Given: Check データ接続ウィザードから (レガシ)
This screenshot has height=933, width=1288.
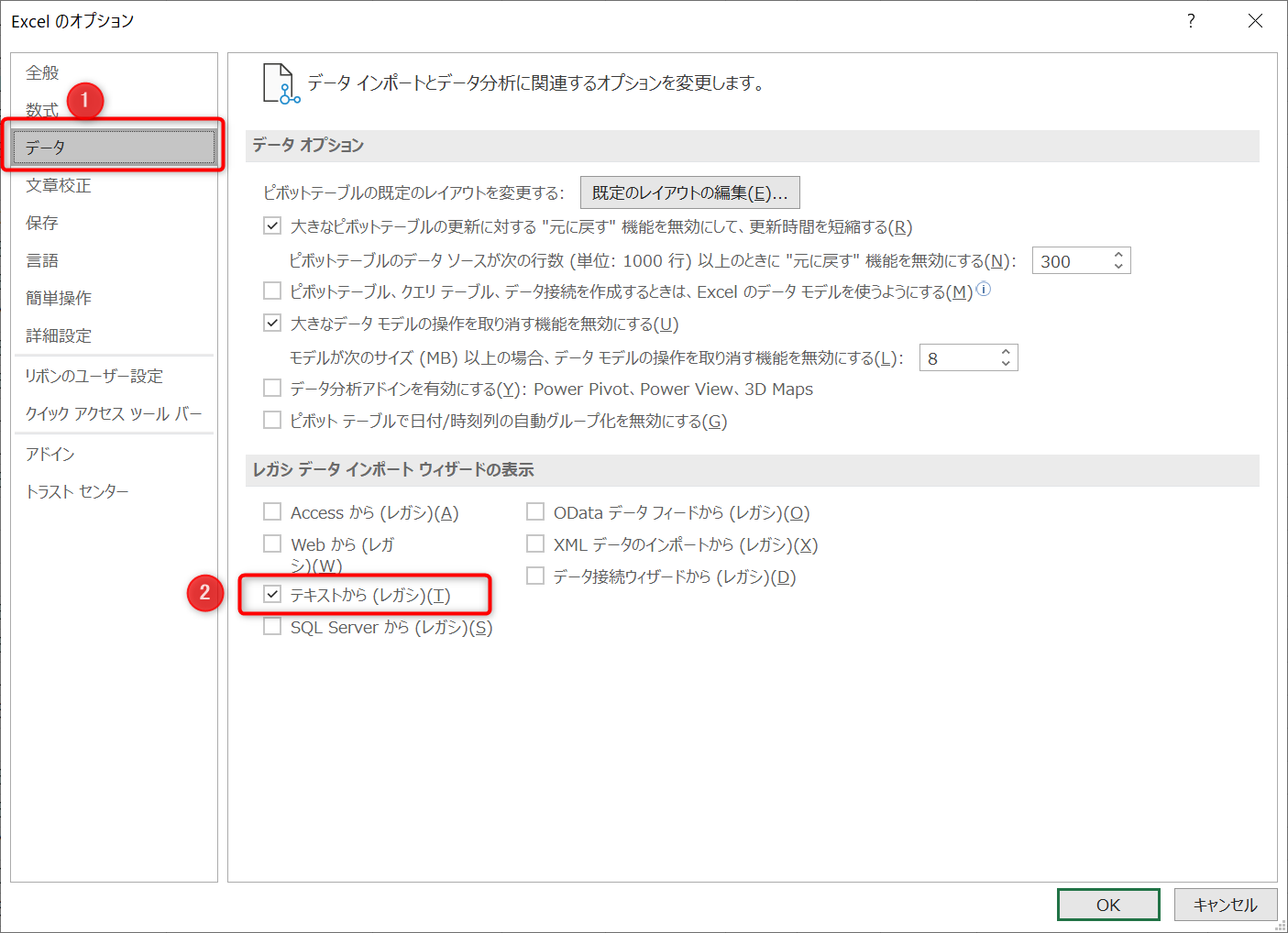Looking at the screenshot, I should tap(535, 576).
